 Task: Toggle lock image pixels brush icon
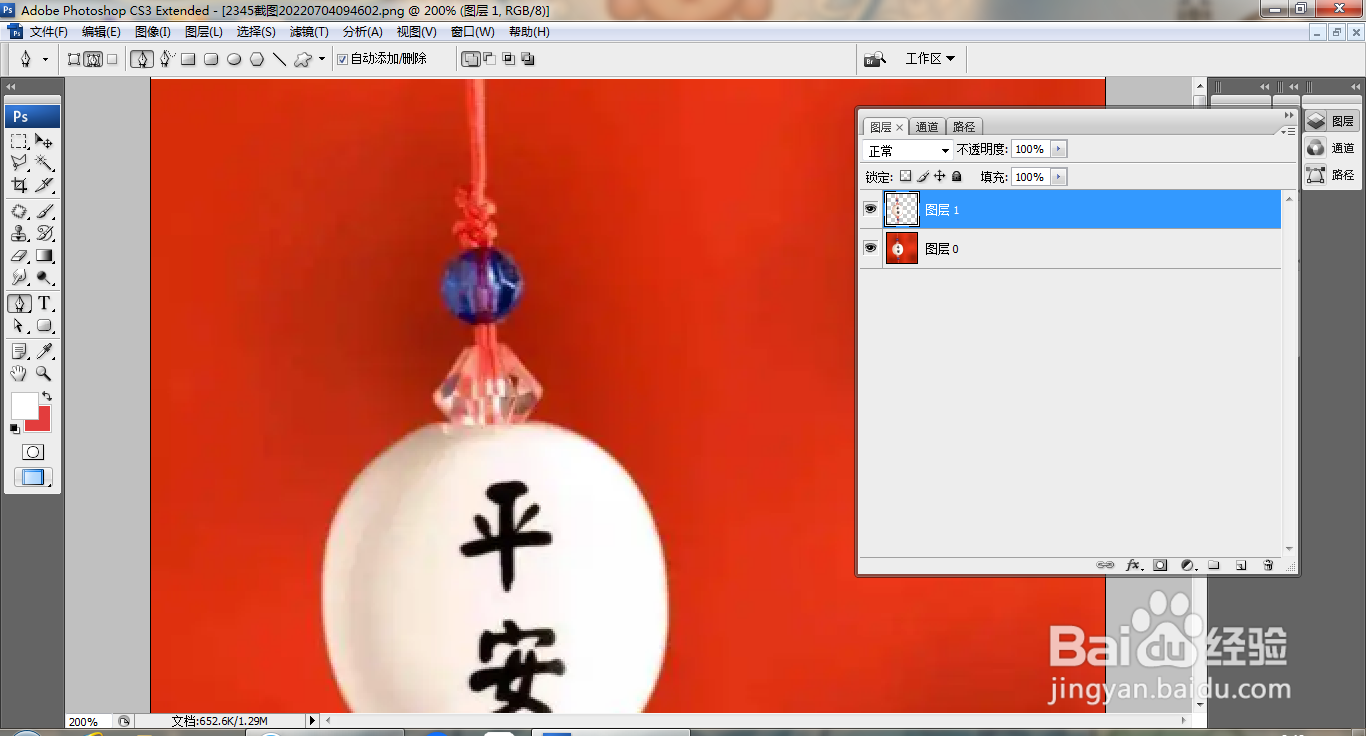point(923,176)
